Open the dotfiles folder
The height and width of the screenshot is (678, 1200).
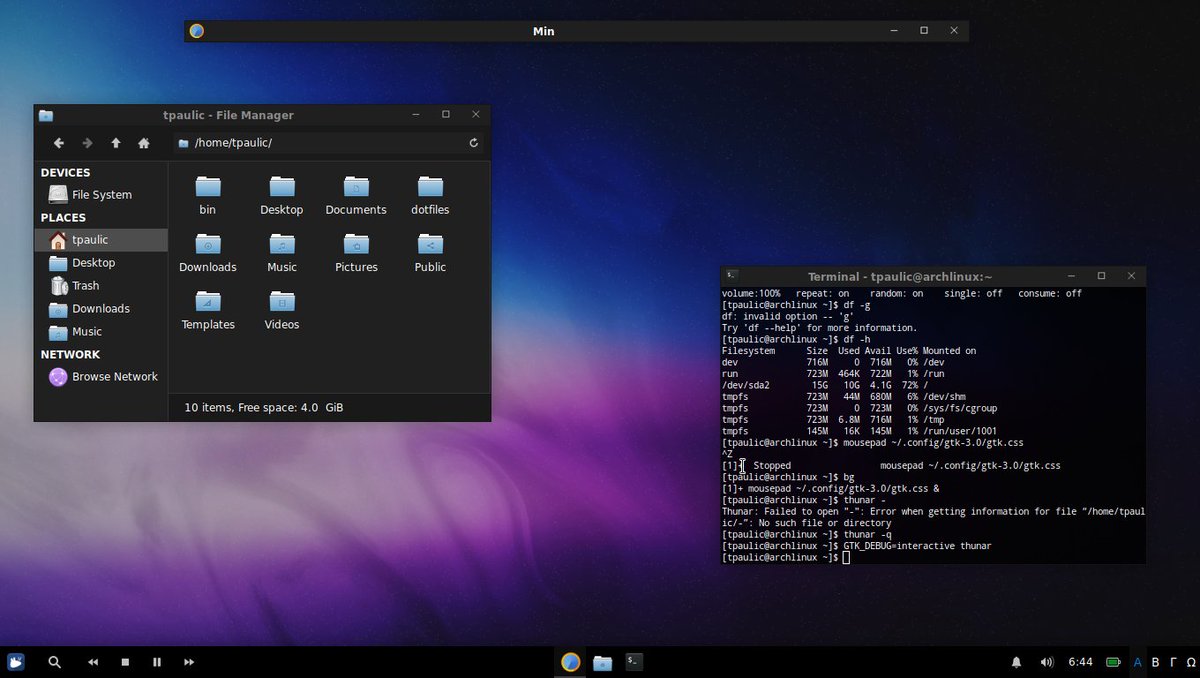430,195
